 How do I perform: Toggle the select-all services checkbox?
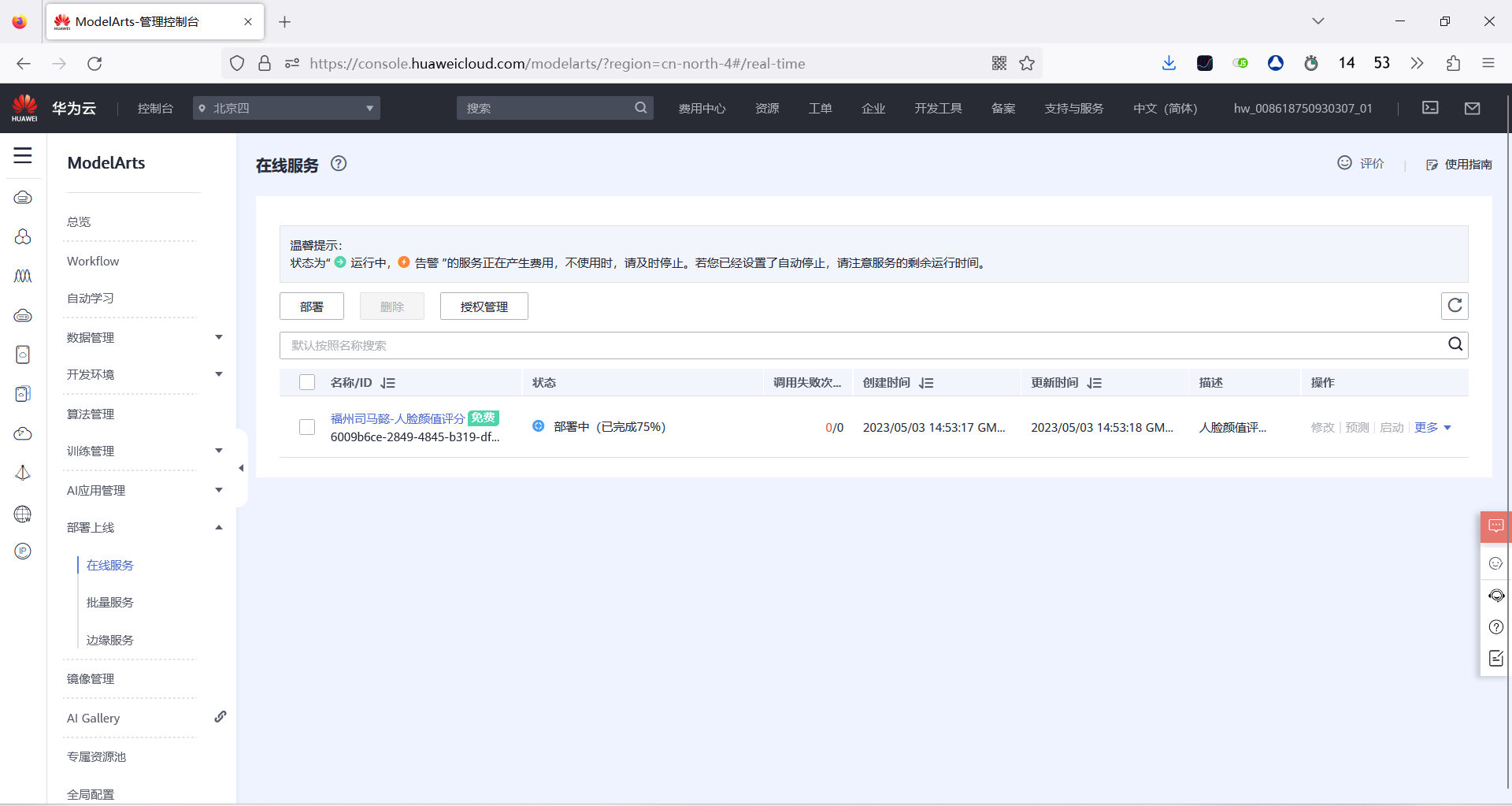tap(307, 382)
